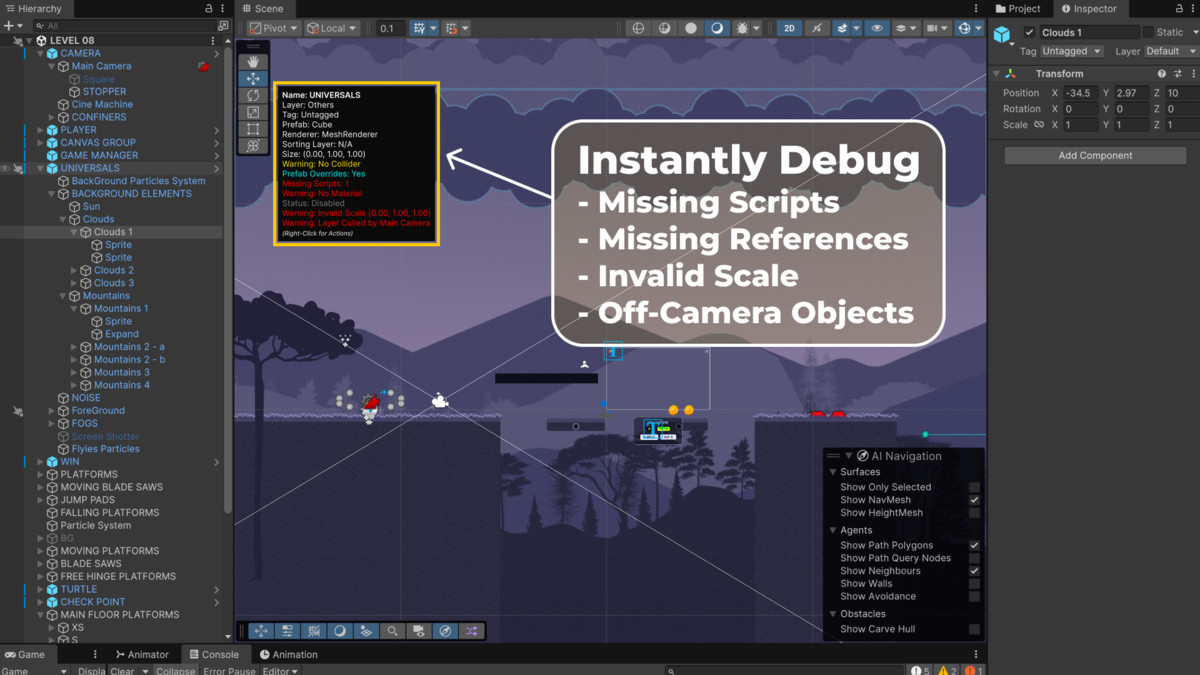Toggle scene audio icon in Scene toolbar
This screenshot has height=675, width=1200.
(x=816, y=27)
